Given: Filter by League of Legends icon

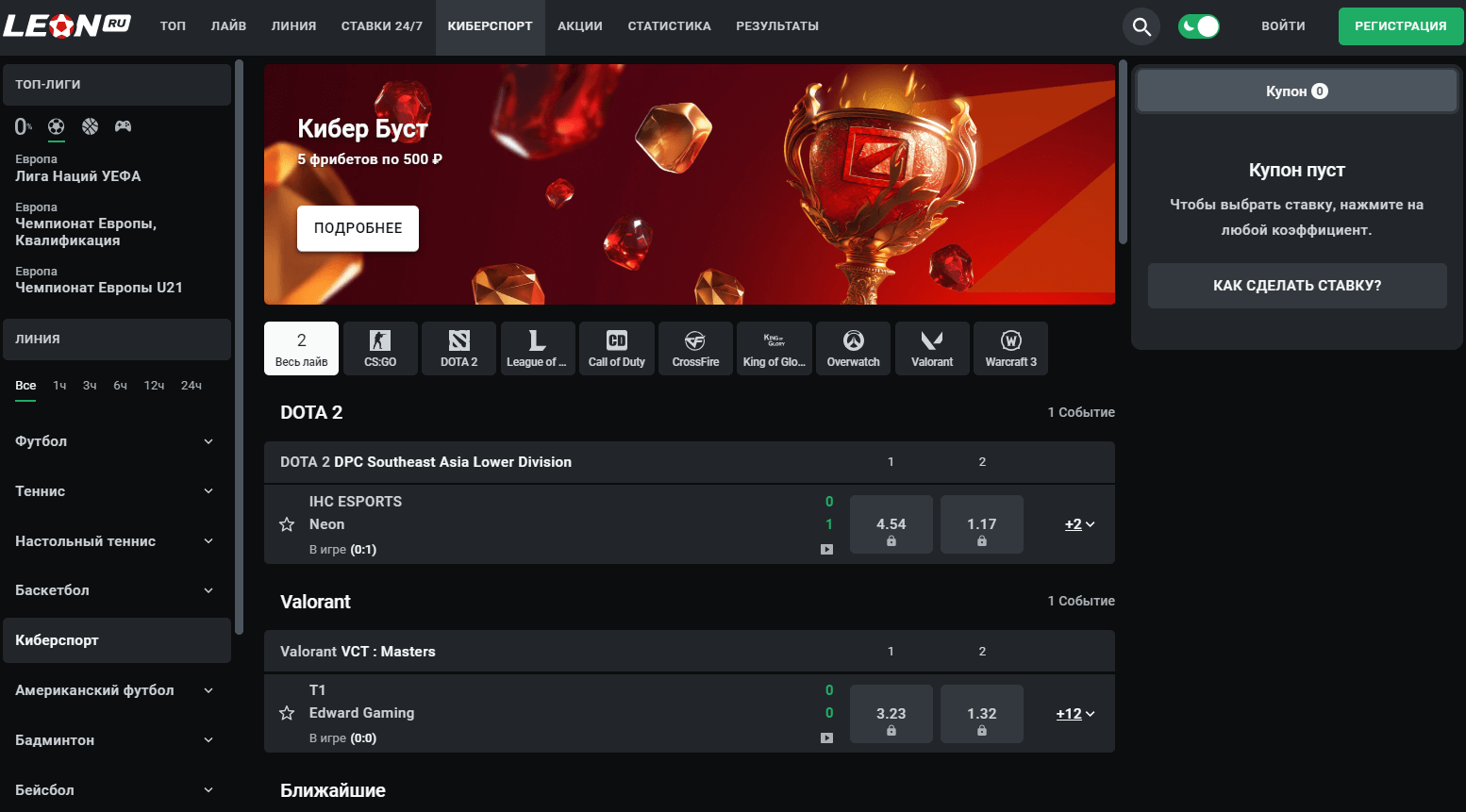Looking at the screenshot, I should pos(538,349).
